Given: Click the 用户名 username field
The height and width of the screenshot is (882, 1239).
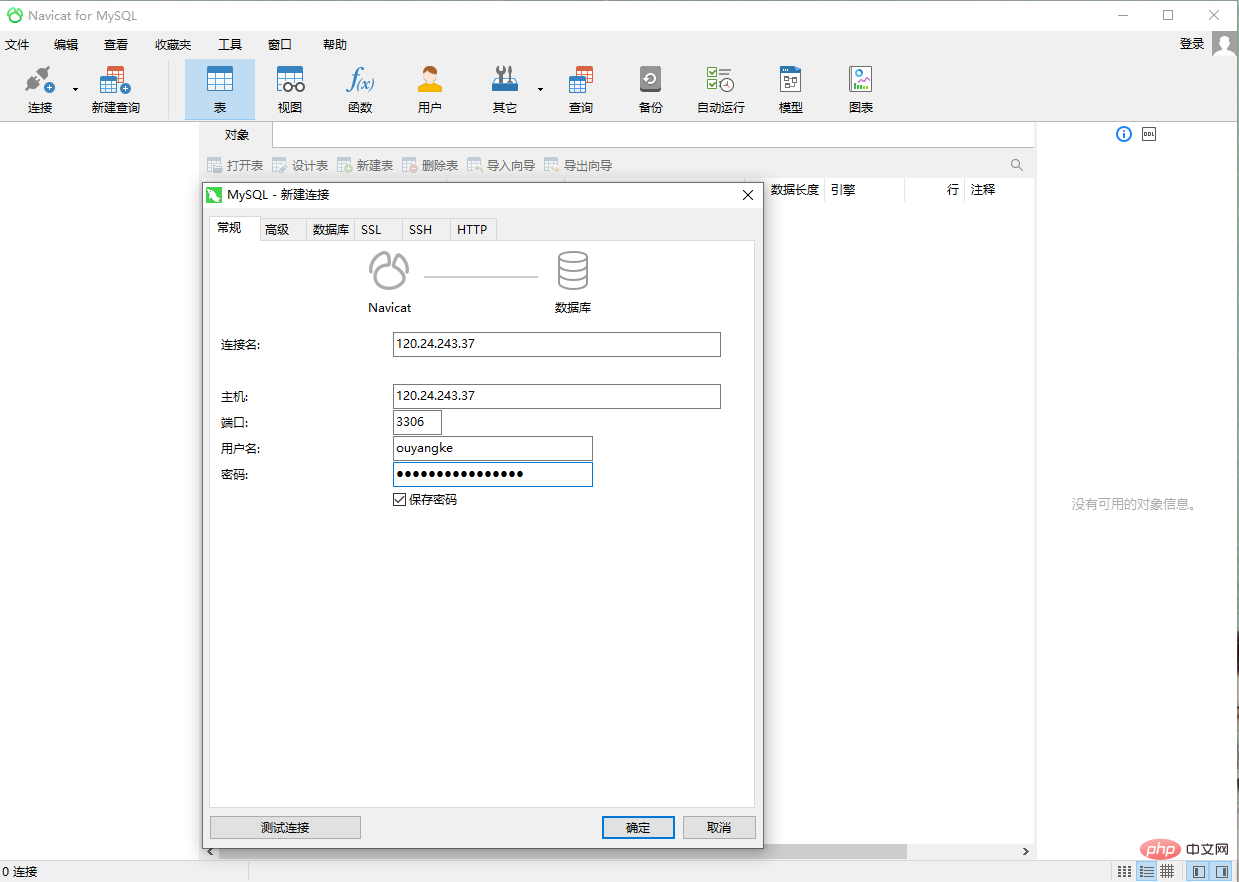Looking at the screenshot, I should (x=493, y=448).
